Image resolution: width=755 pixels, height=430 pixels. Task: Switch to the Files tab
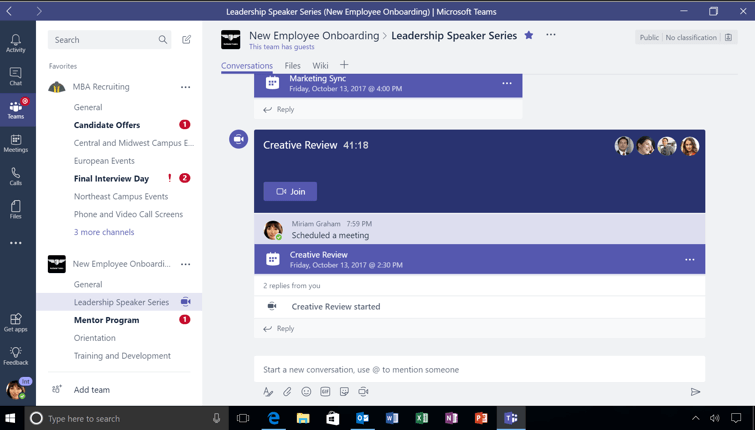point(292,65)
